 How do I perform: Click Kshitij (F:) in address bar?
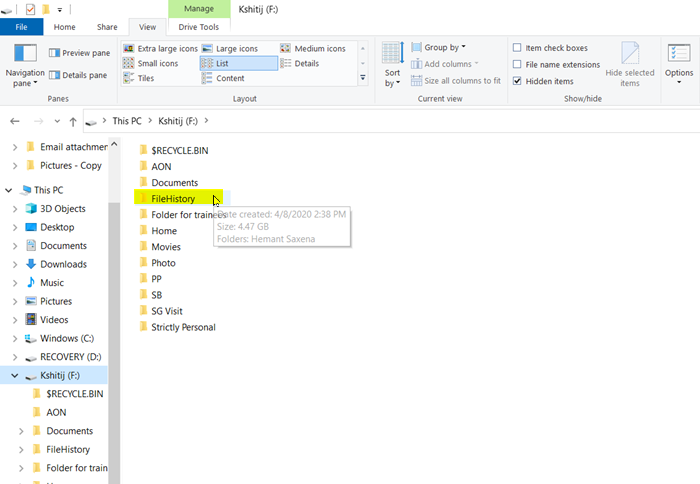178,121
